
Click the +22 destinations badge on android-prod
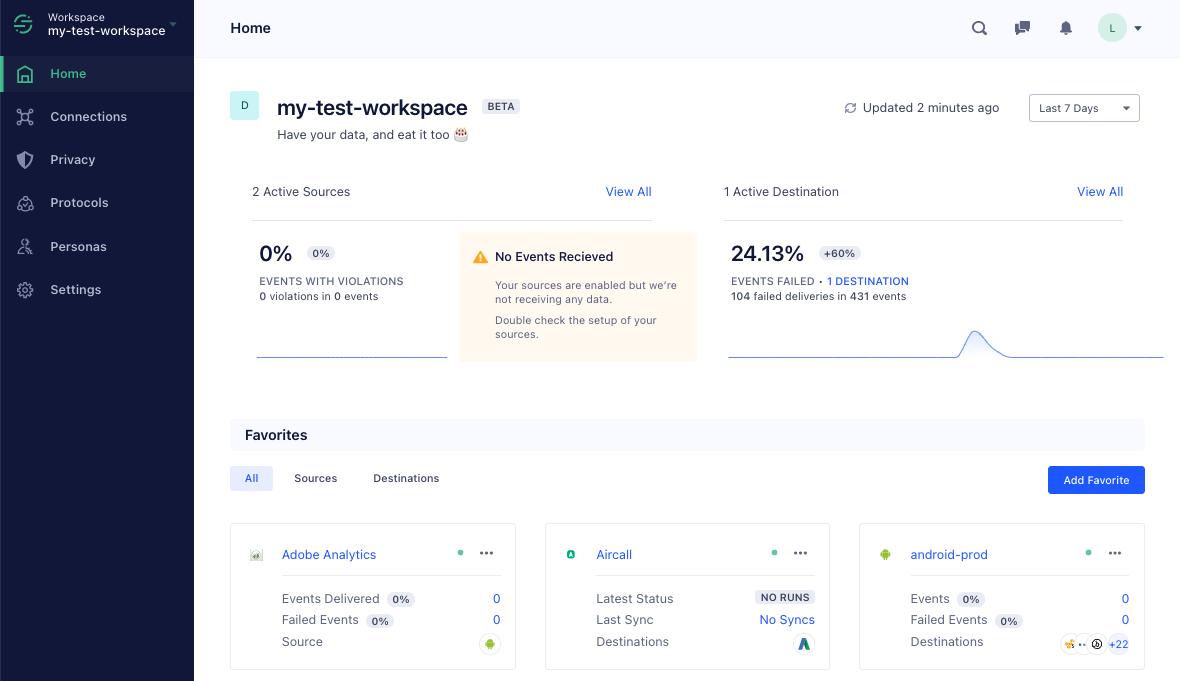coord(1118,644)
